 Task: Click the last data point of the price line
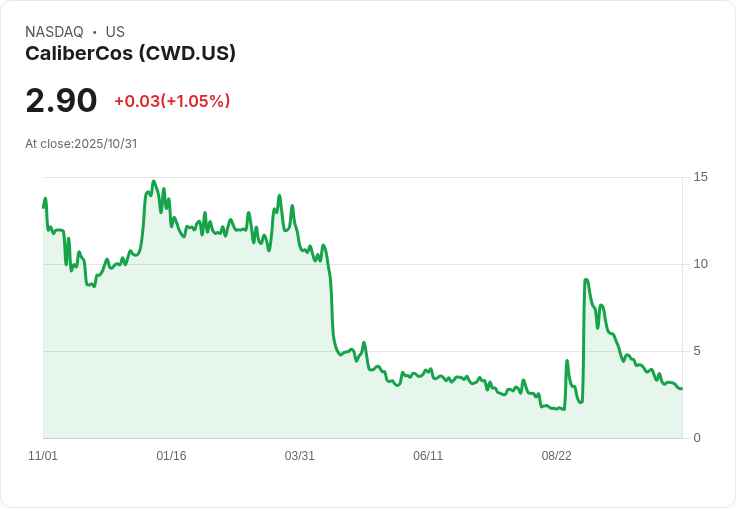(x=682, y=388)
